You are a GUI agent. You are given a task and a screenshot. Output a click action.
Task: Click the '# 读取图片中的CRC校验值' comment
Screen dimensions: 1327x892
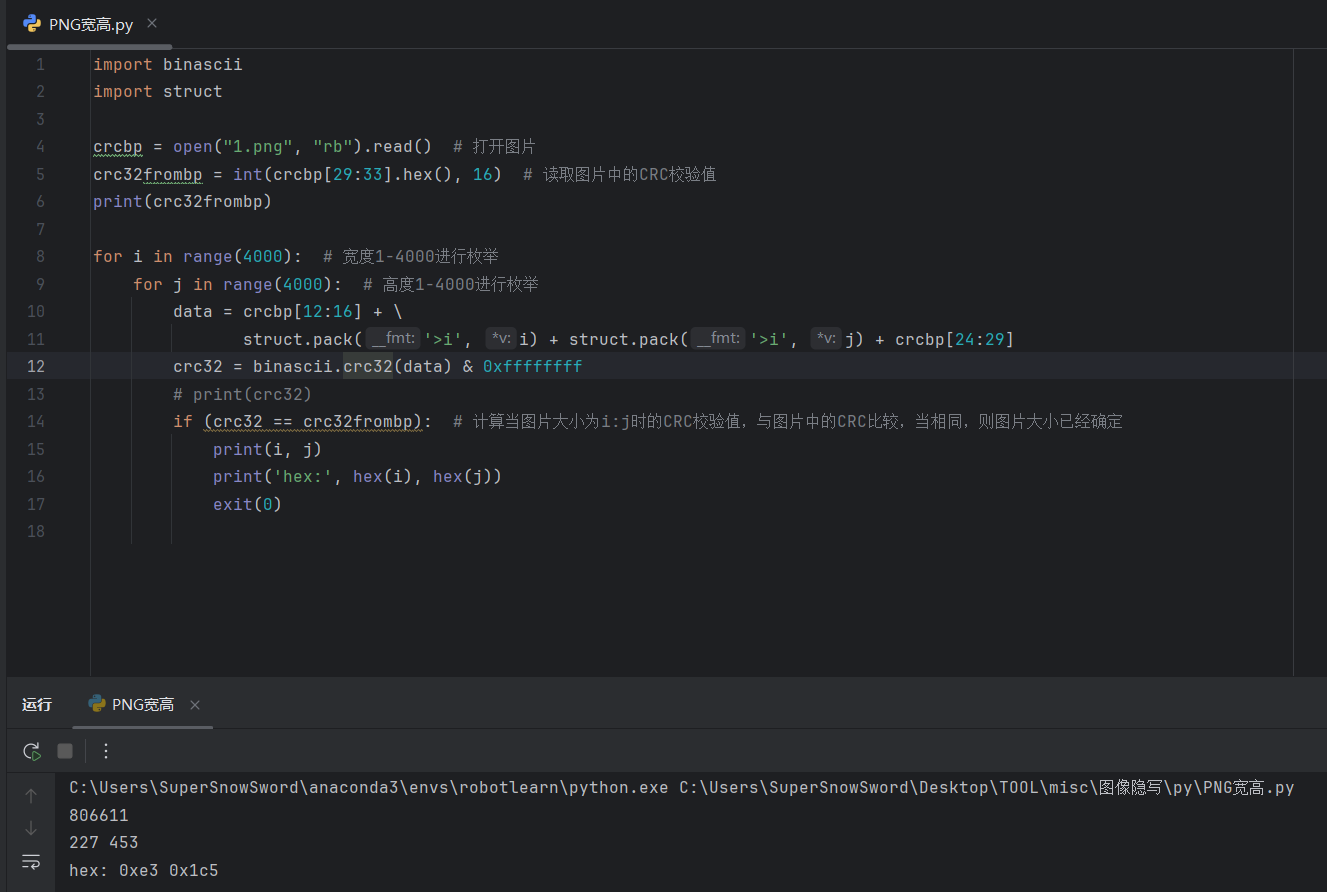click(x=620, y=174)
